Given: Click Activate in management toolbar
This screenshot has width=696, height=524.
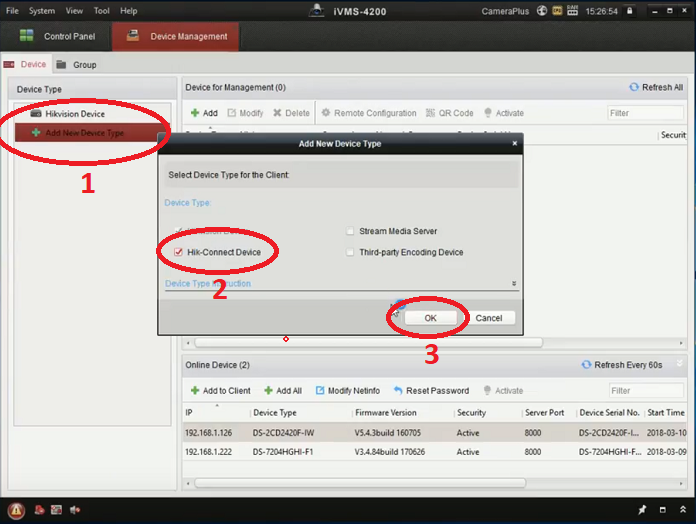Looking at the screenshot, I should click(x=504, y=113).
